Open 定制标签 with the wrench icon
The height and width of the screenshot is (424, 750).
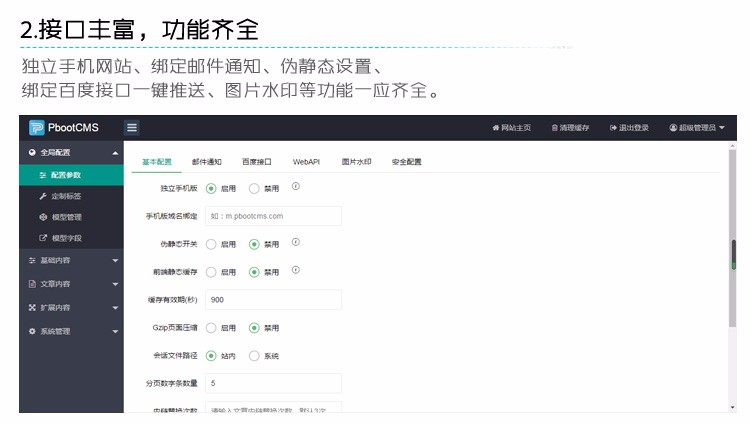tap(68, 196)
